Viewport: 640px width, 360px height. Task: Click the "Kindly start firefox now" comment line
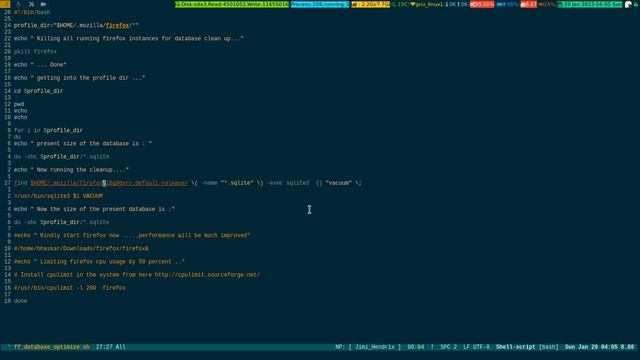click(132, 235)
